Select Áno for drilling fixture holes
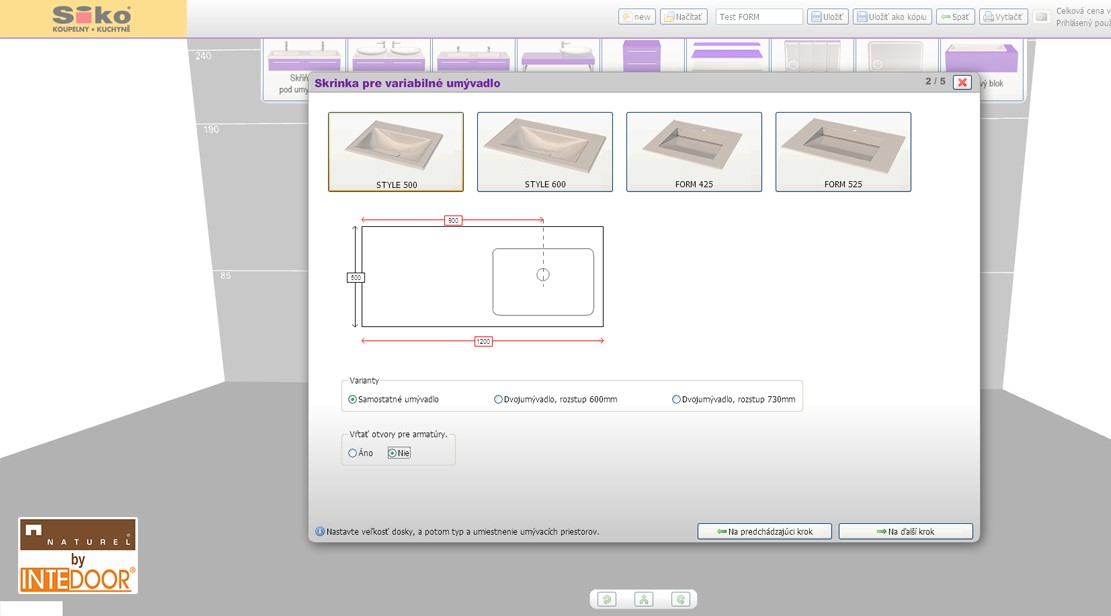This screenshot has height=616, width=1111. [353, 453]
